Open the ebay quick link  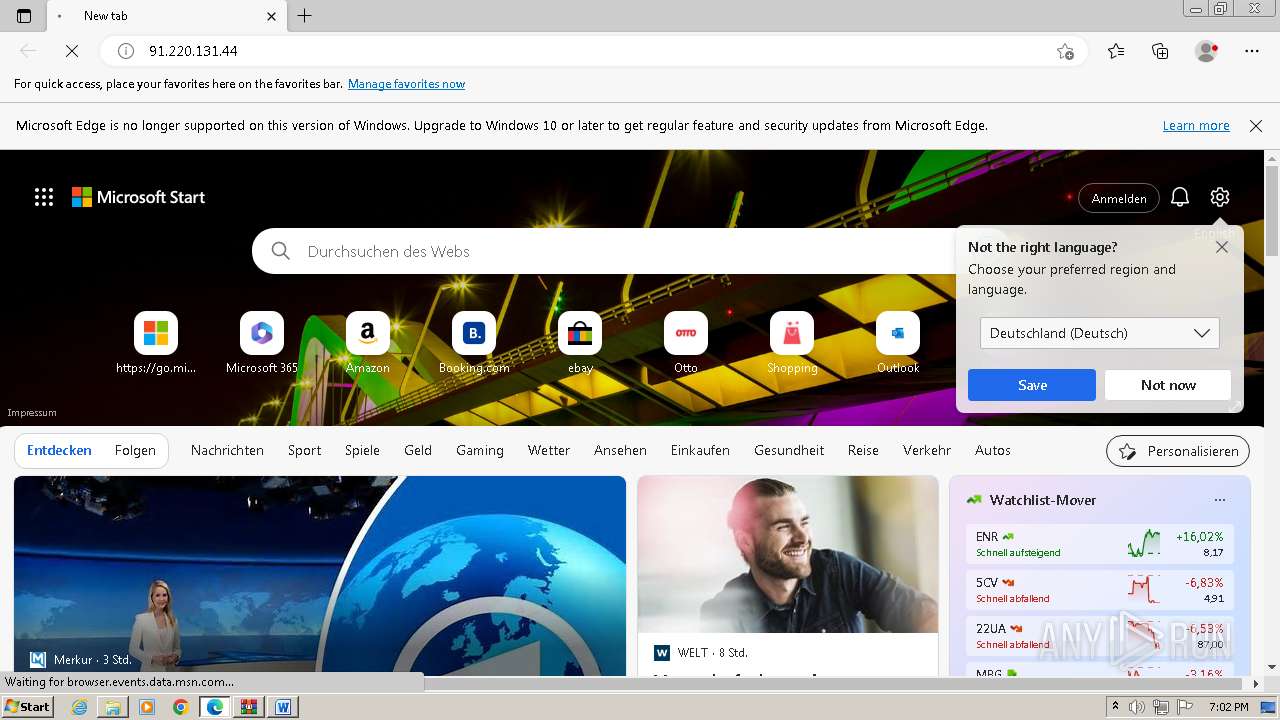click(580, 343)
